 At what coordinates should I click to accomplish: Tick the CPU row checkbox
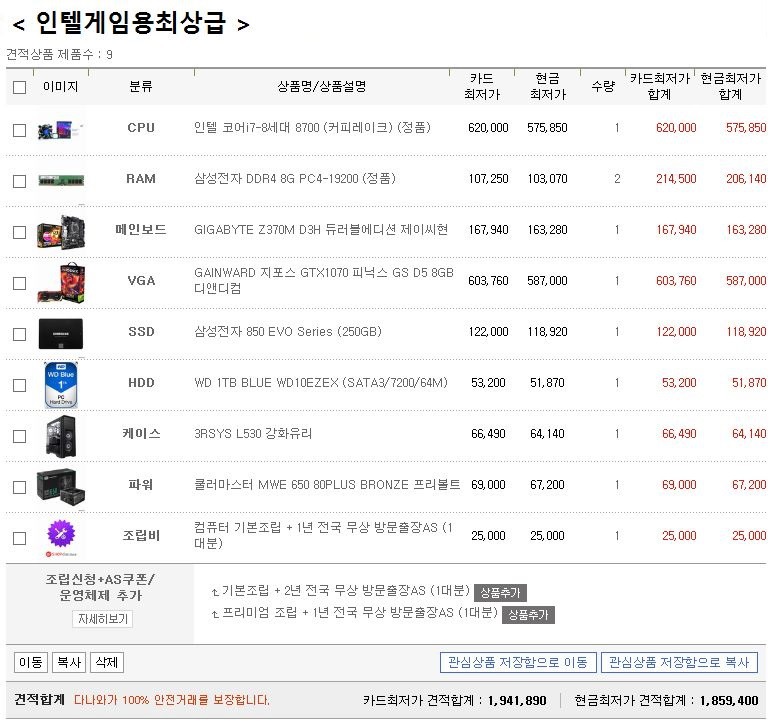[x=19, y=130]
